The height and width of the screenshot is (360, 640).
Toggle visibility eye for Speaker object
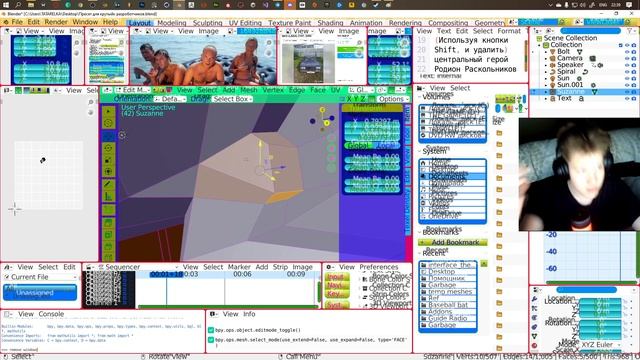tap(627, 65)
